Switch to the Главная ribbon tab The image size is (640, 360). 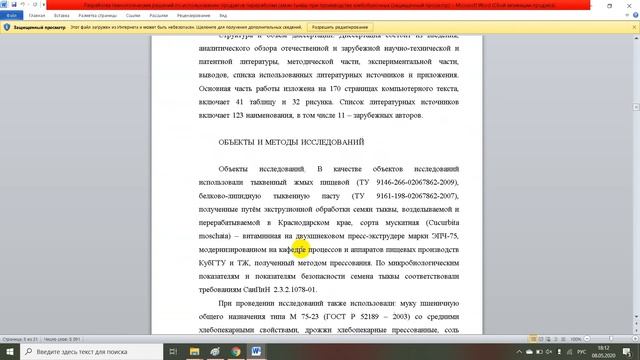coord(37,16)
